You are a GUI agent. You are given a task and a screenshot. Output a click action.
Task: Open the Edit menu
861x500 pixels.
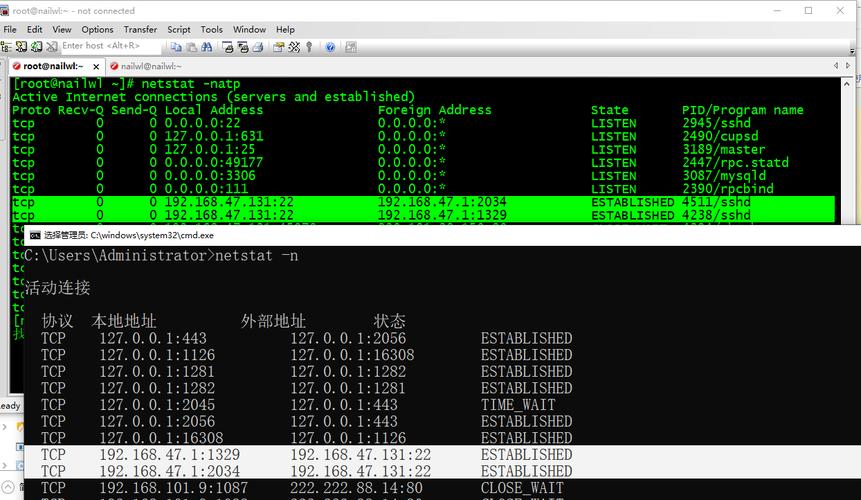coord(35,30)
